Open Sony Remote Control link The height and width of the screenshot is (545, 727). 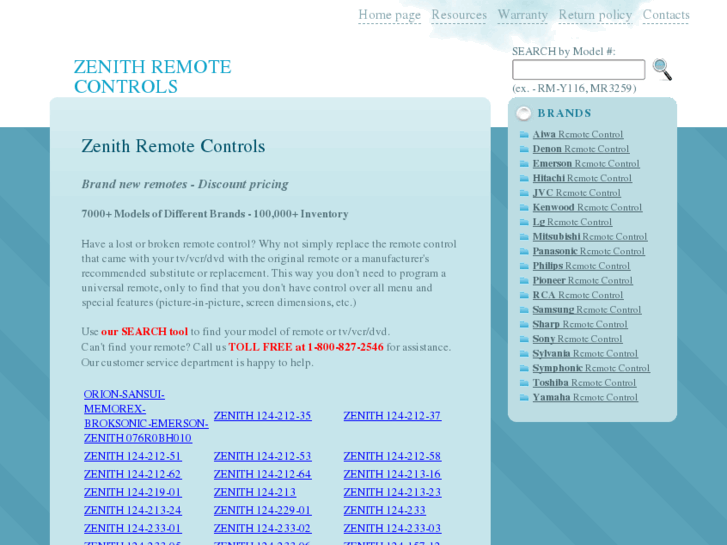tap(577, 339)
